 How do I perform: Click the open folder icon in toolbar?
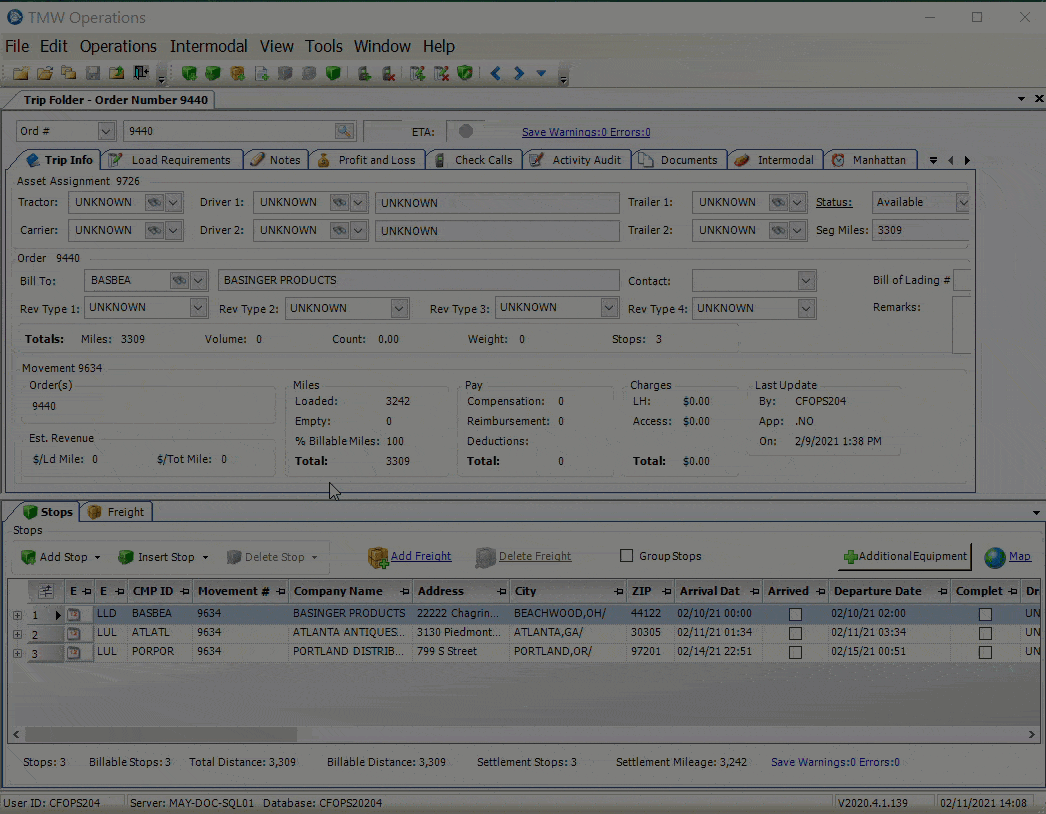[x=44, y=73]
